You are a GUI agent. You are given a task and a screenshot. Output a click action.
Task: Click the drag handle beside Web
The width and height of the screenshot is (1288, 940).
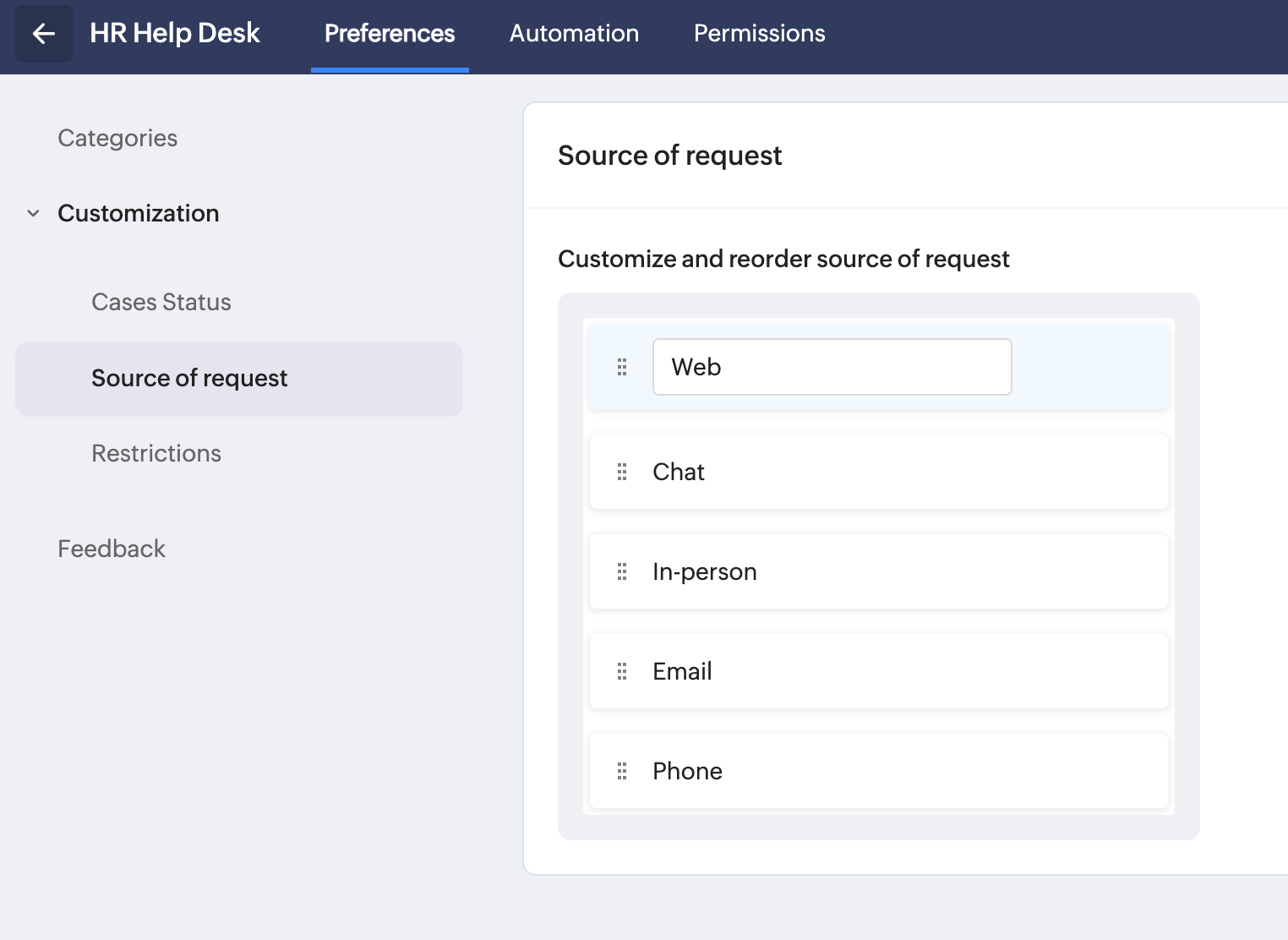tap(622, 367)
